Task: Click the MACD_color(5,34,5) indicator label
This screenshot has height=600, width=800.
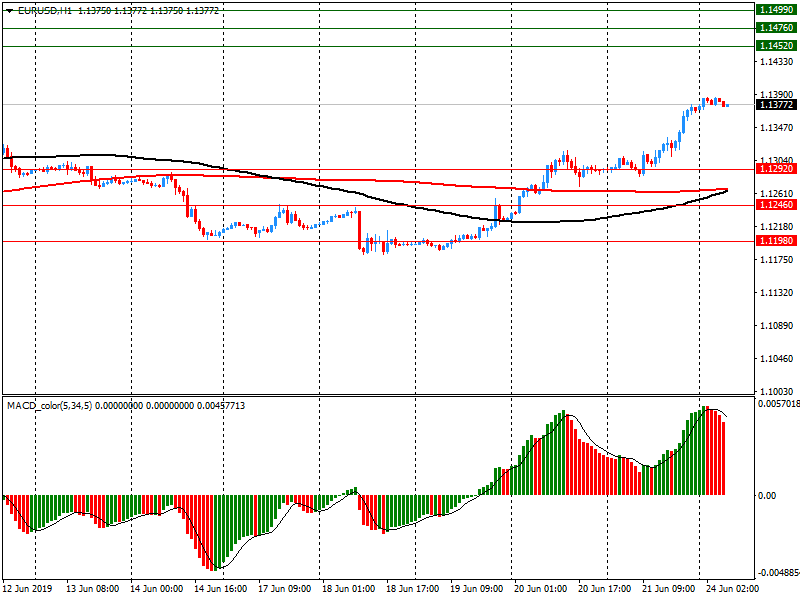Action: [49, 406]
